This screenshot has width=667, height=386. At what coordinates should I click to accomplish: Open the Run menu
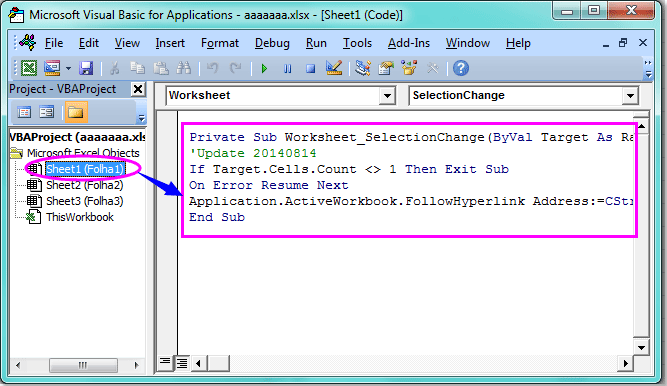click(316, 43)
